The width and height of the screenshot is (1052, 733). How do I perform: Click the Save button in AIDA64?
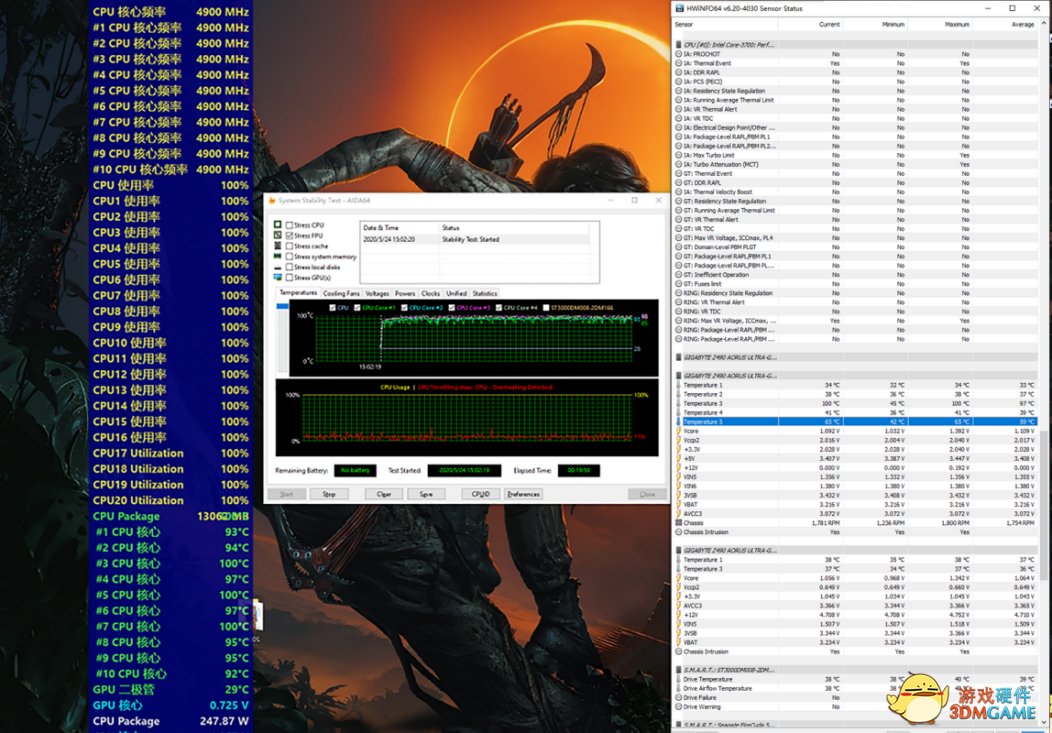click(426, 494)
